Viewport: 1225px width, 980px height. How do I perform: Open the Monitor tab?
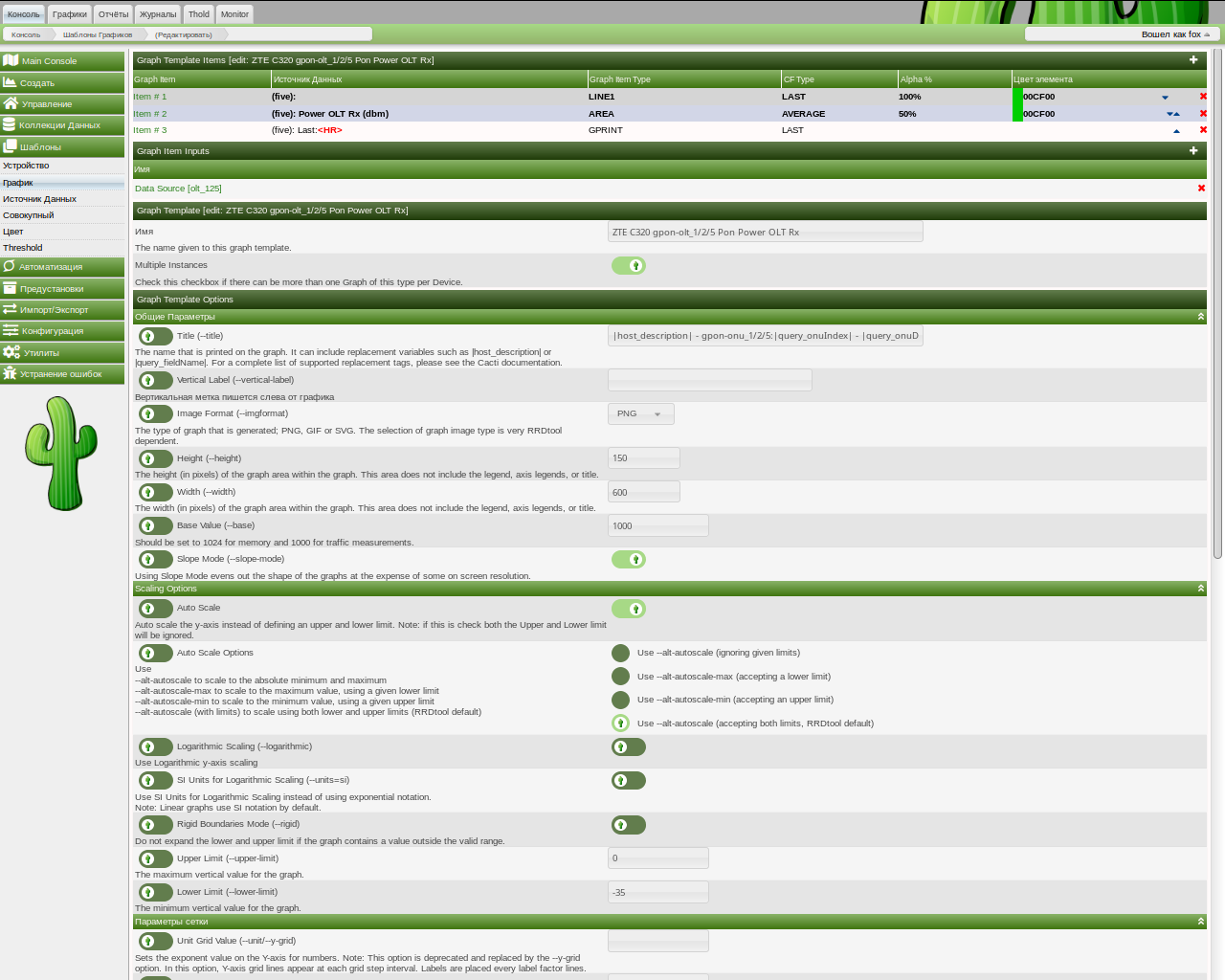234,13
